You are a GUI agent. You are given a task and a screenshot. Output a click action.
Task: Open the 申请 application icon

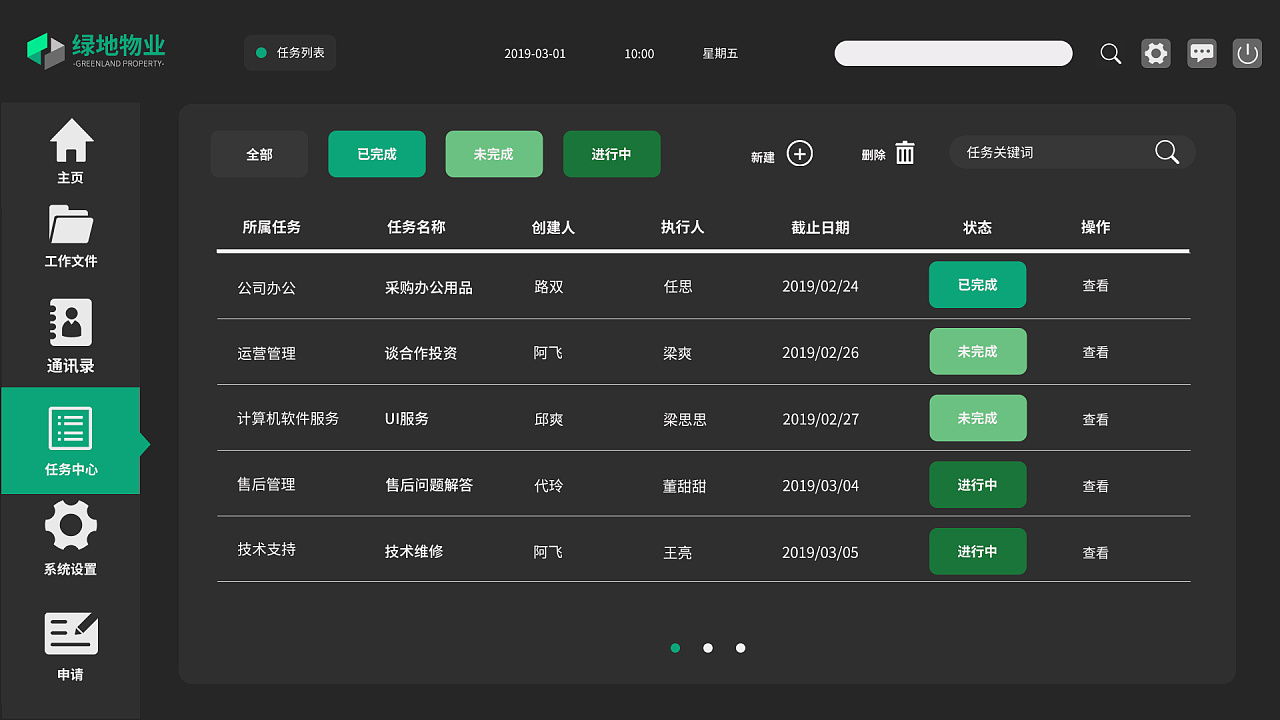pyautogui.click(x=71, y=634)
